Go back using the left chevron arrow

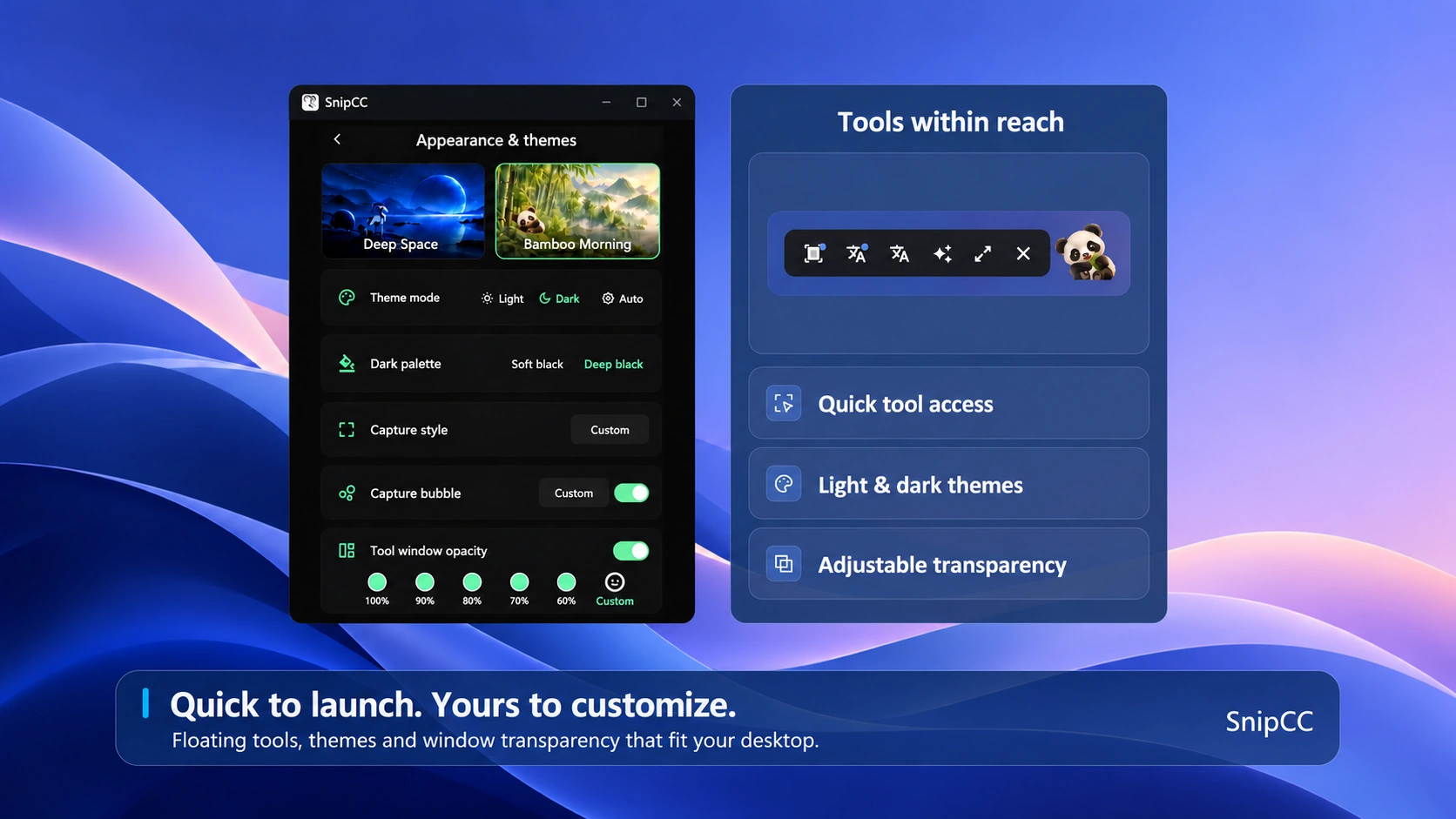pyautogui.click(x=337, y=139)
